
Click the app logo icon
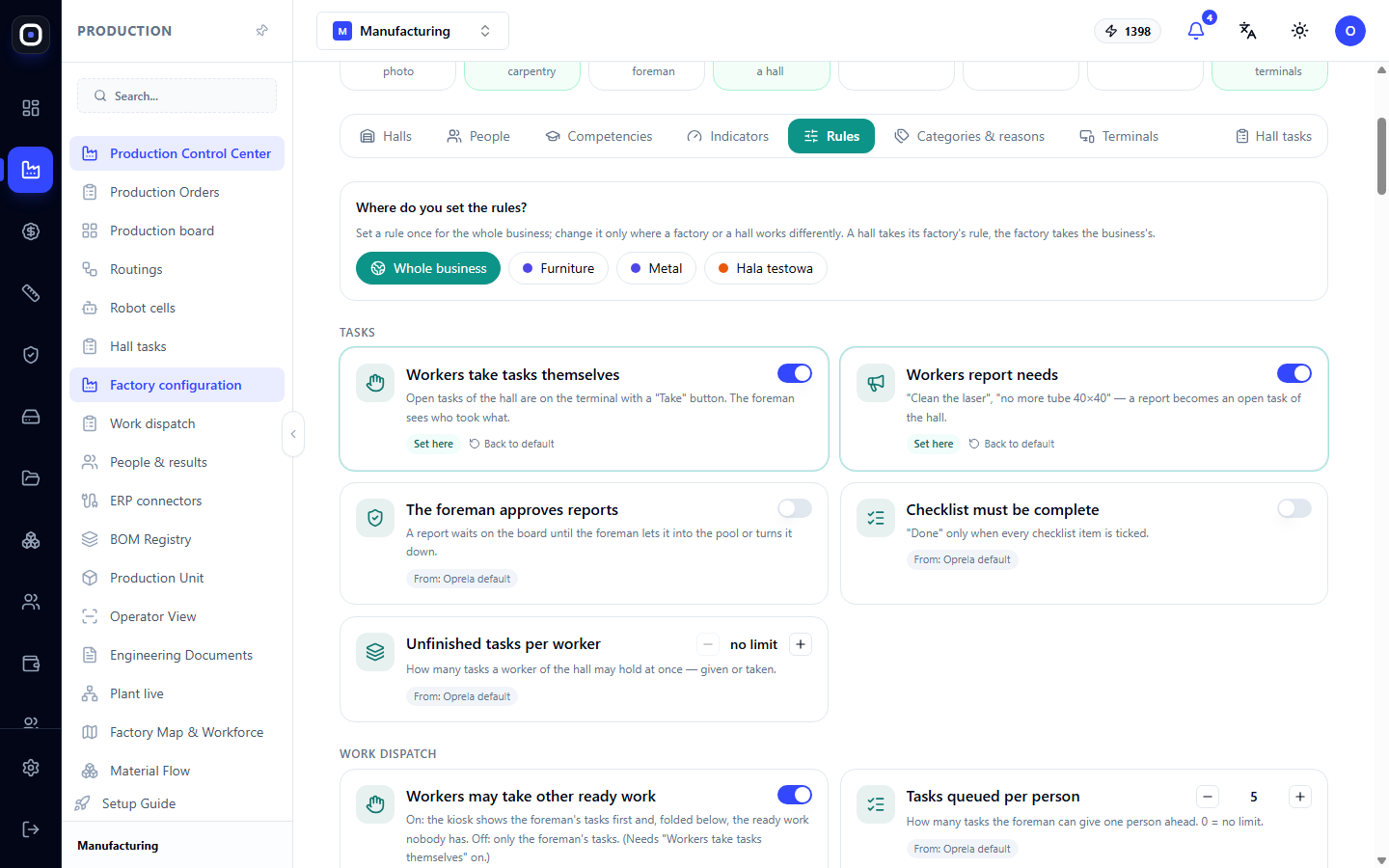point(31,35)
